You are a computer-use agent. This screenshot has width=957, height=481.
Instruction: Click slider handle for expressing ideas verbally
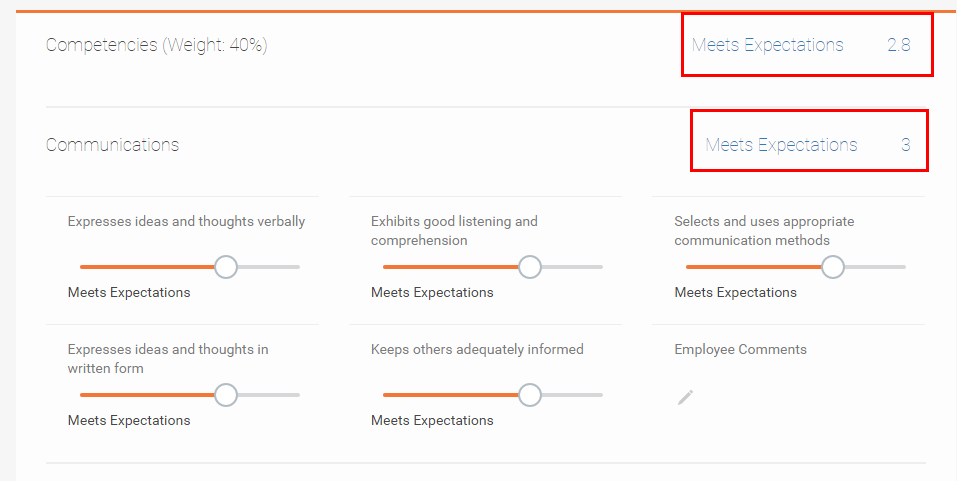tap(226, 267)
